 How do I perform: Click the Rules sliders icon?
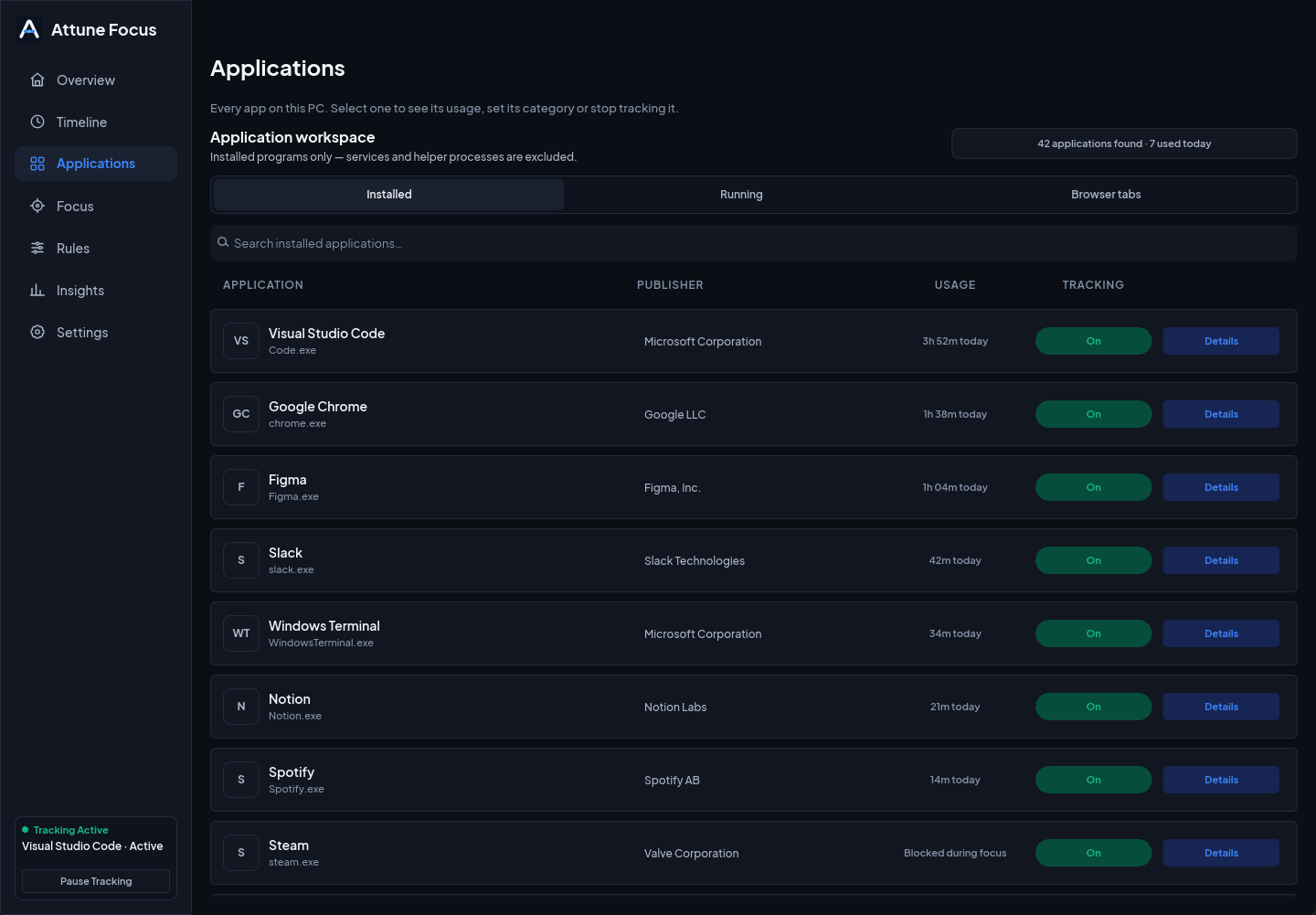pyautogui.click(x=37, y=248)
